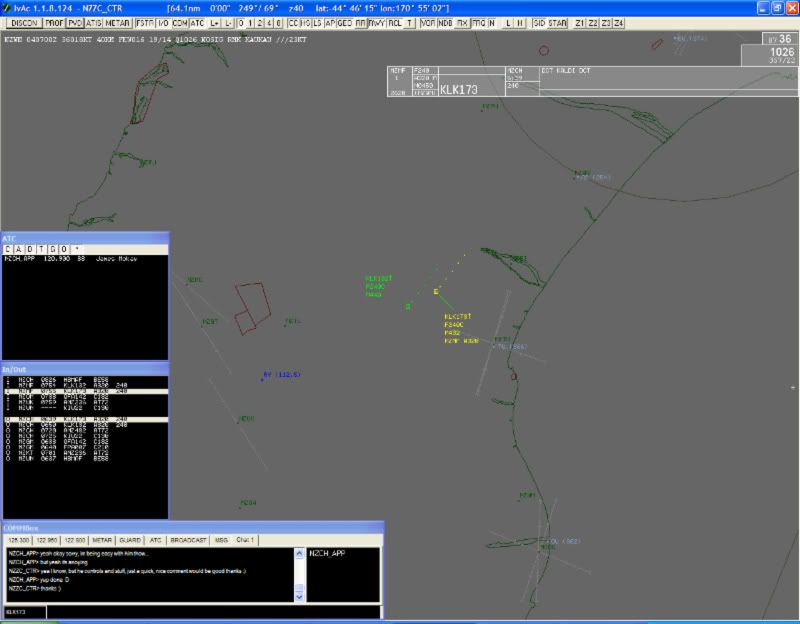800x624 pixels.
Task: Show the COM communication box button
Action: pos(180,22)
